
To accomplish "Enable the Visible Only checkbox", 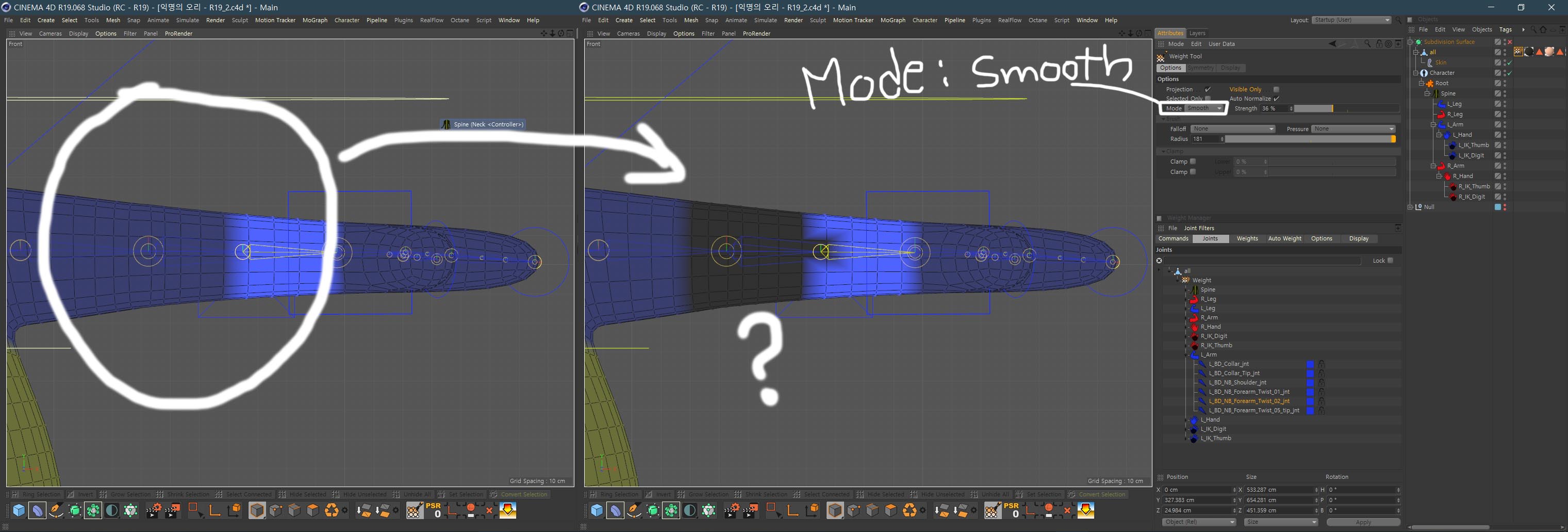I will click(x=1277, y=90).
